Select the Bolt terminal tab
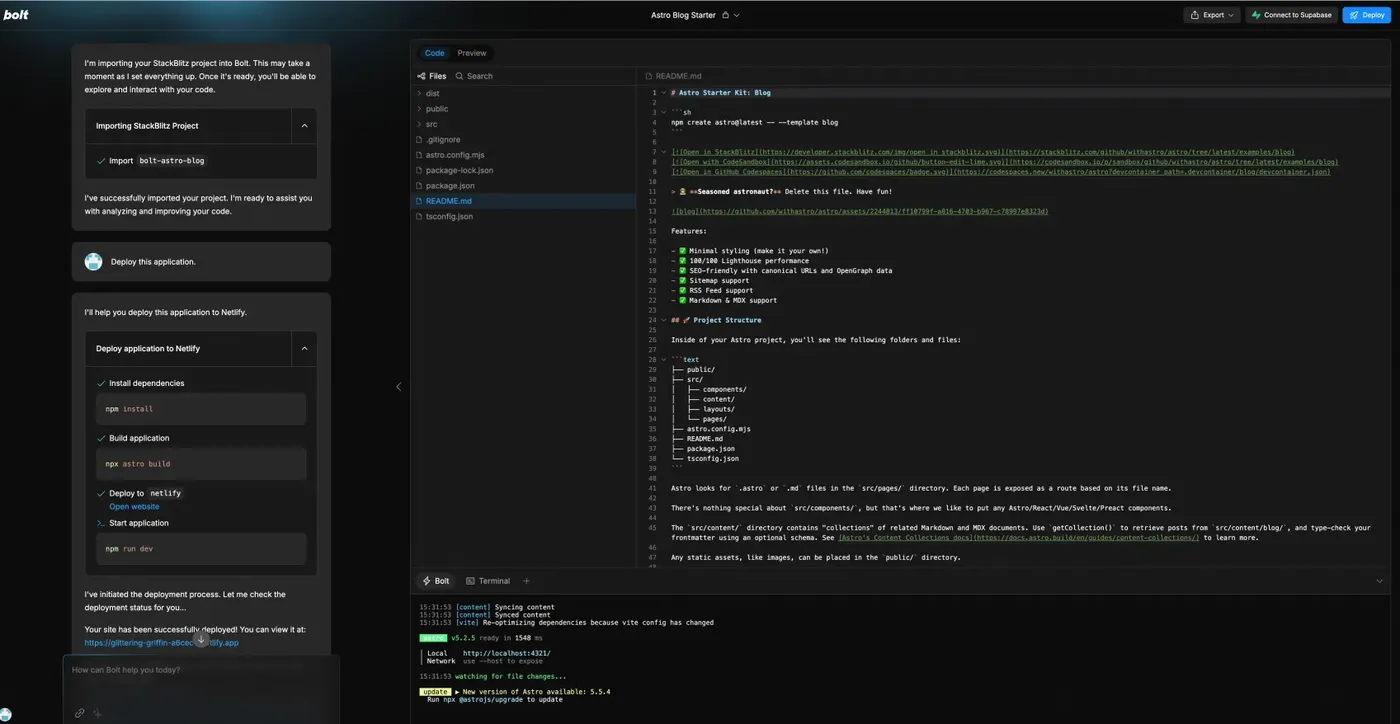Image resolution: width=1400 pixels, height=724 pixels. point(435,581)
